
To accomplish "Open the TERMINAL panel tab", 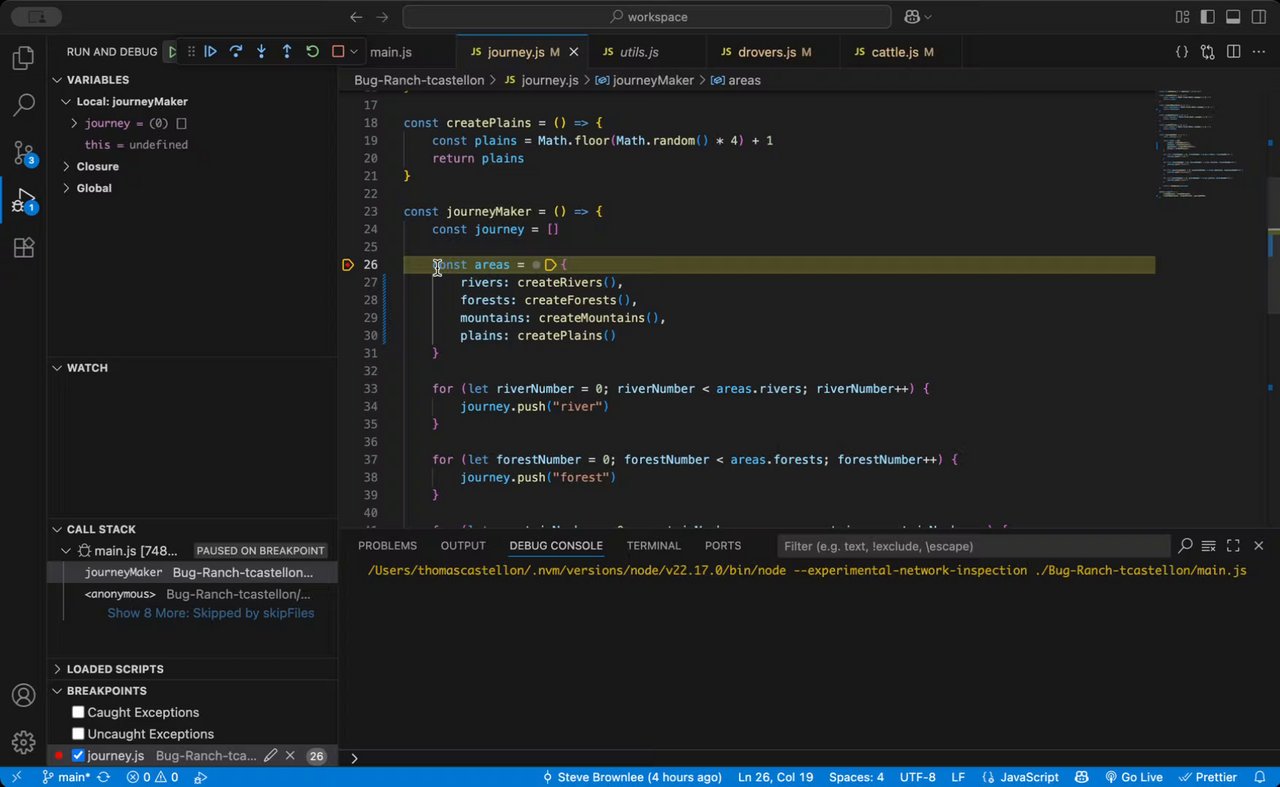I will (653, 546).
